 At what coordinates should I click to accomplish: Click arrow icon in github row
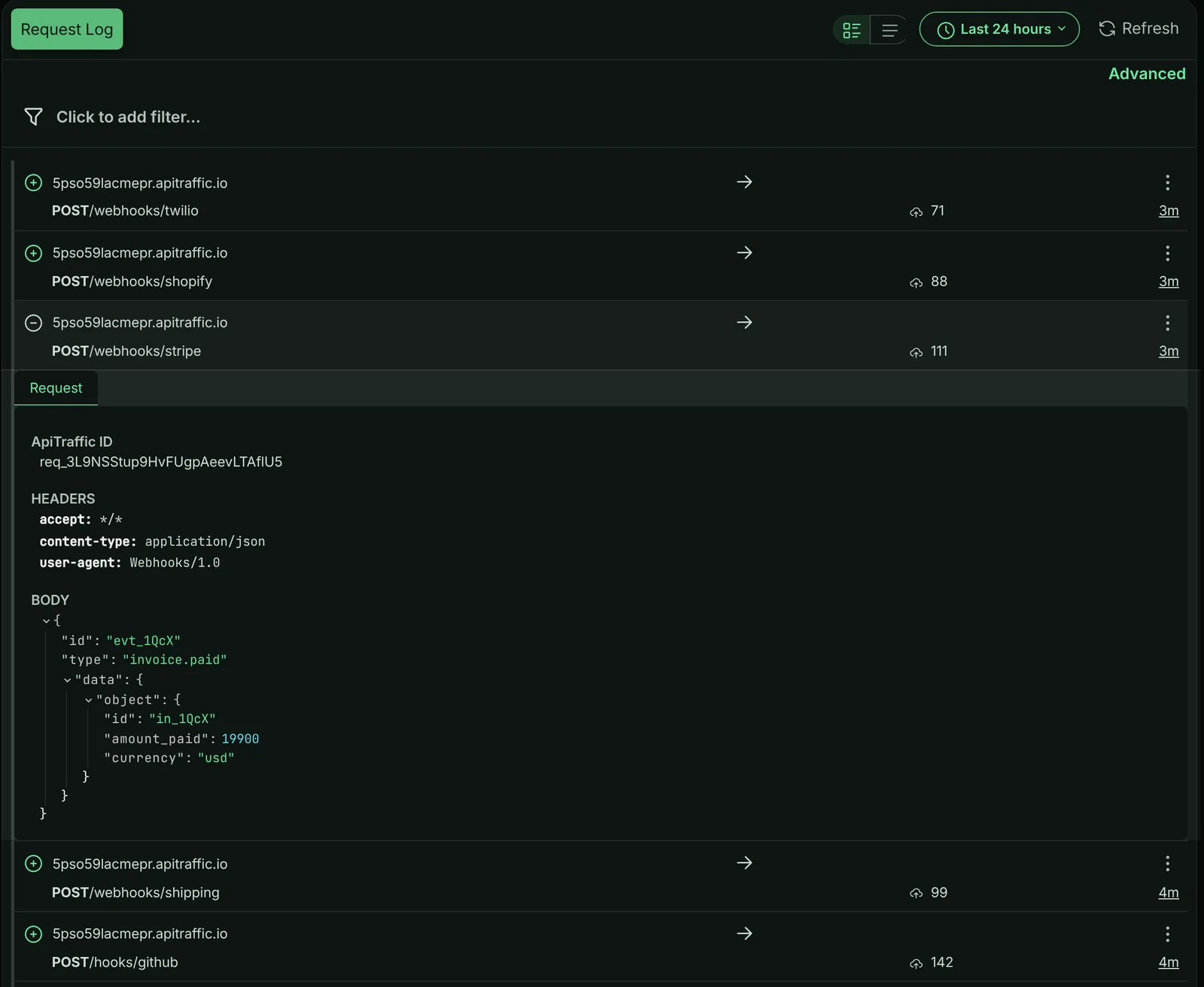(x=744, y=933)
